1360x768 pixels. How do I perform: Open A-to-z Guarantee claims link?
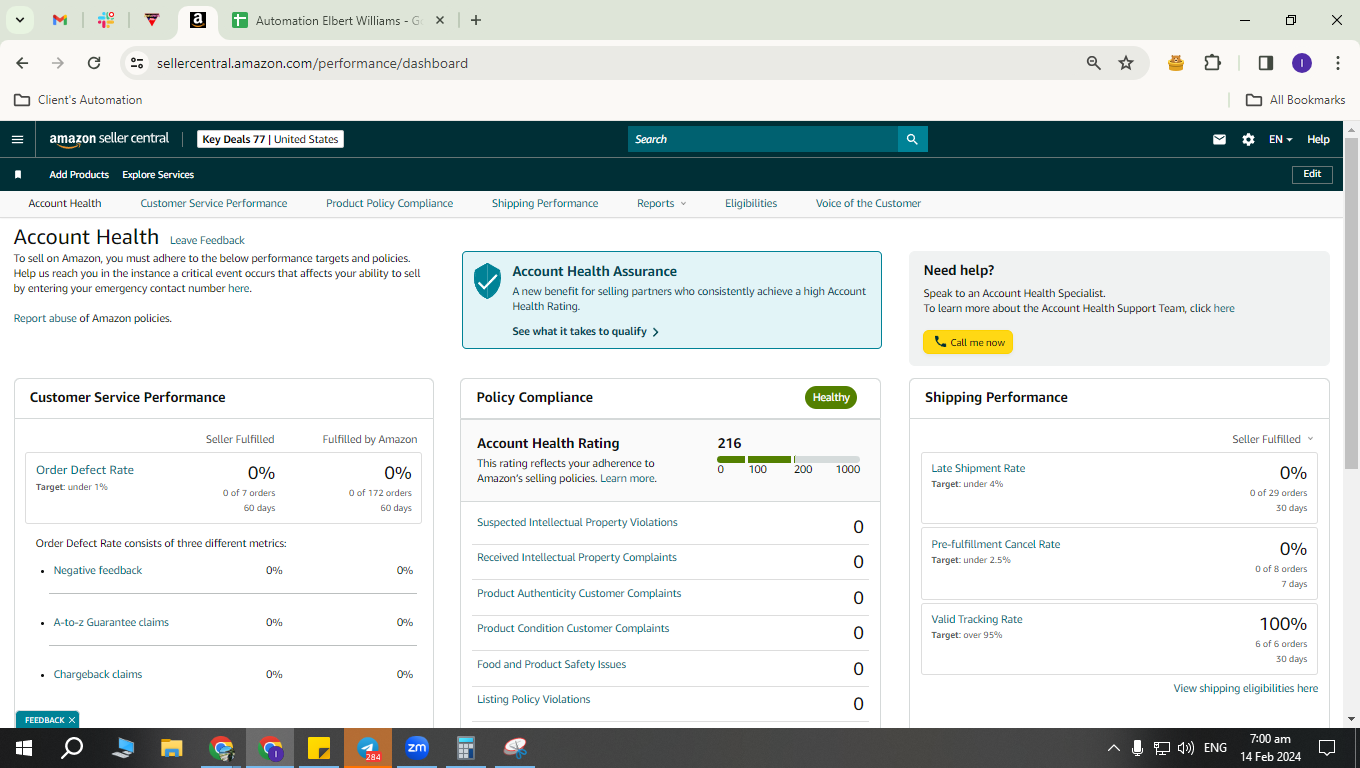(111, 622)
